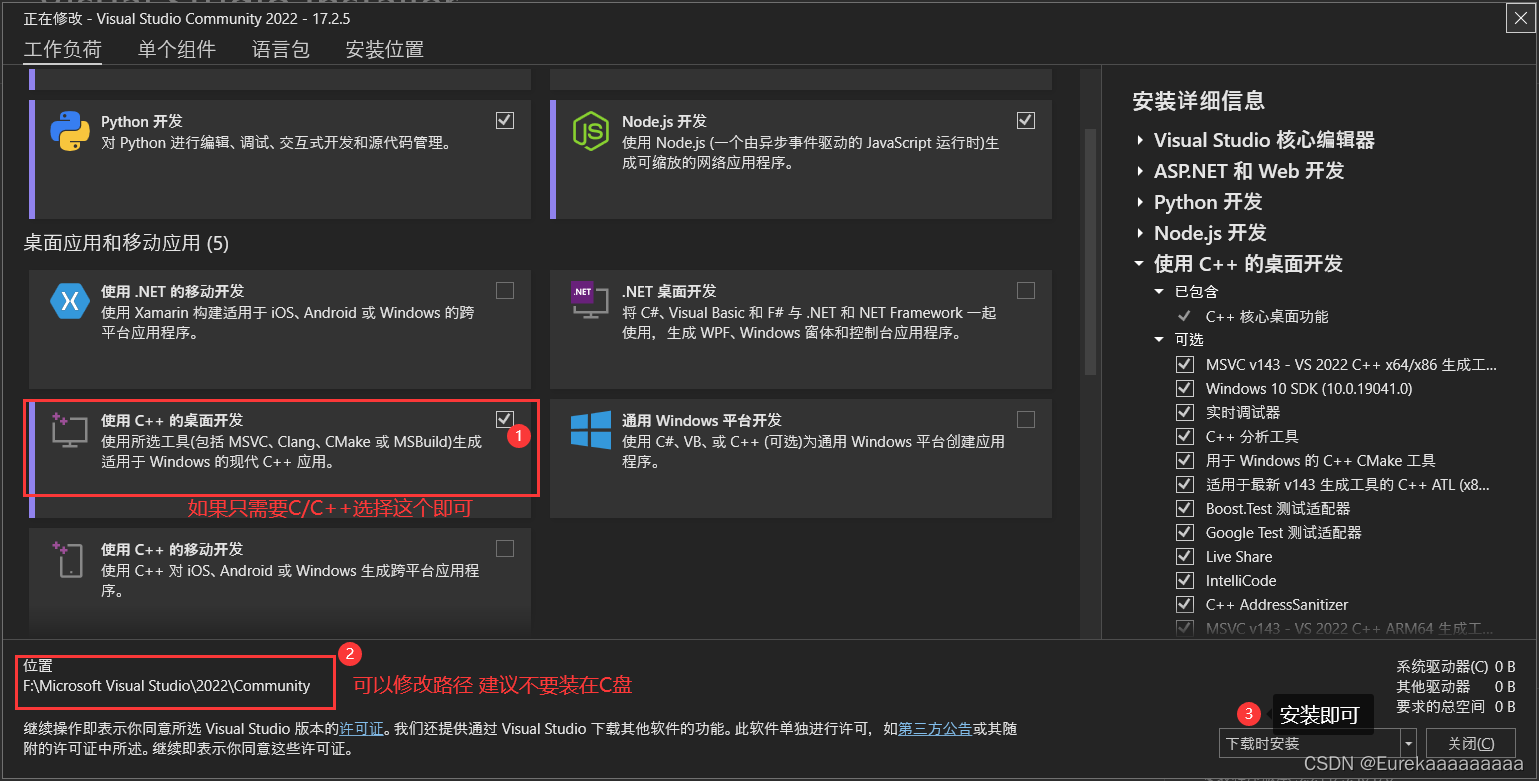Enable the 使用 .NET 的移动开发 workload checkbox
The height and width of the screenshot is (781, 1539).
click(505, 290)
